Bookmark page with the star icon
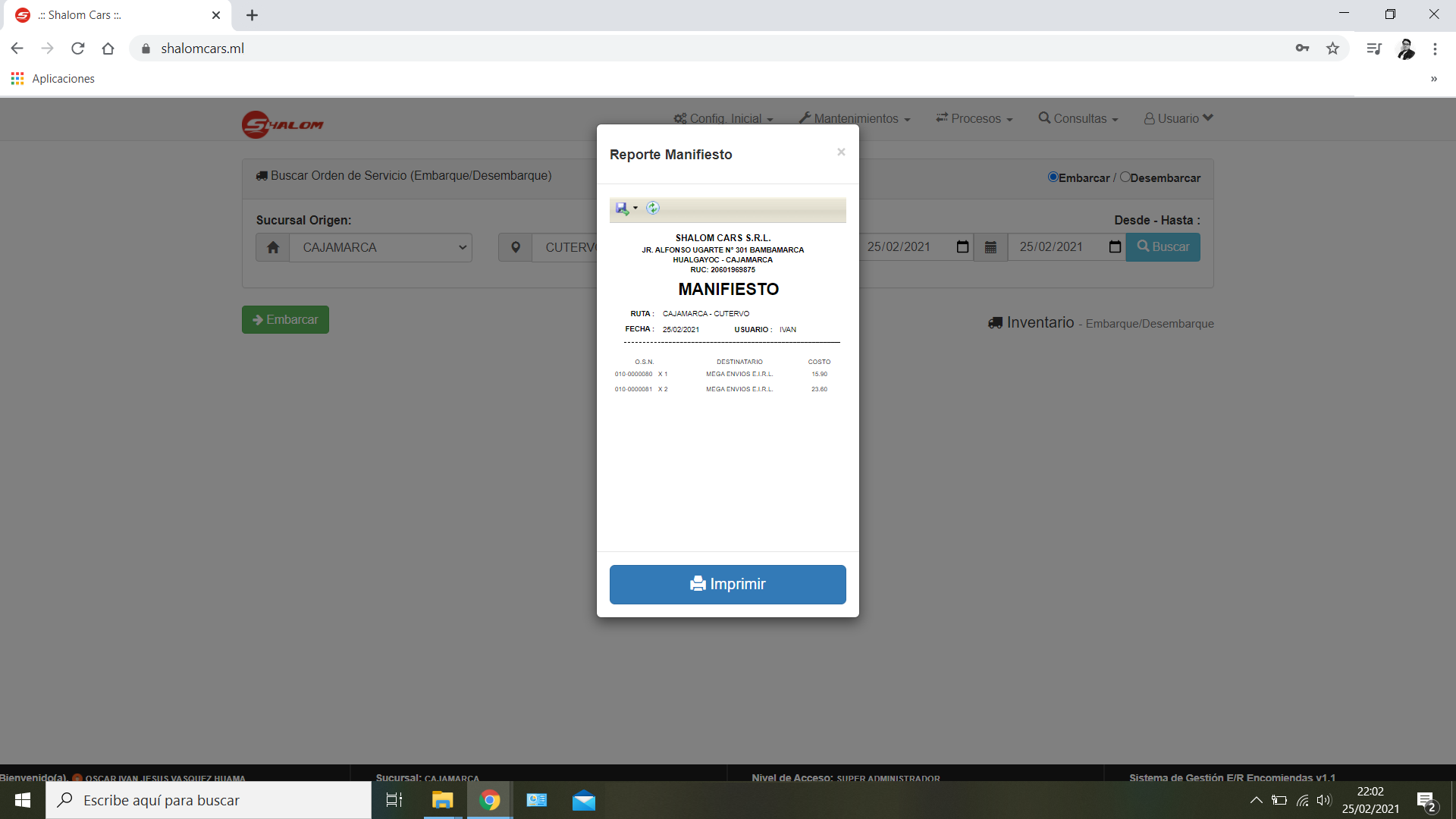Image resolution: width=1456 pixels, height=819 pixels. 1332,49
